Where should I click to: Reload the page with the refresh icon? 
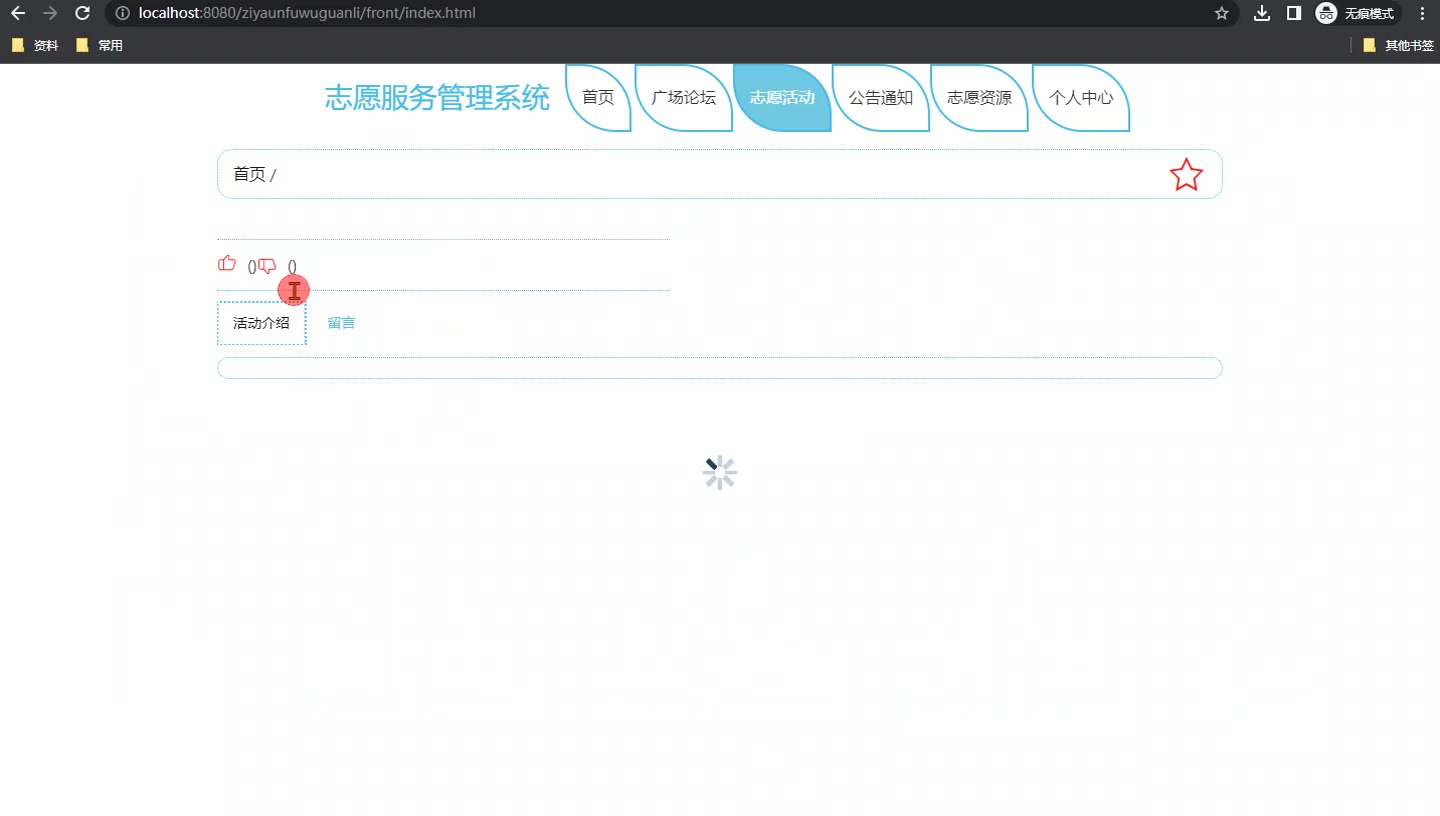click(83, 13)
